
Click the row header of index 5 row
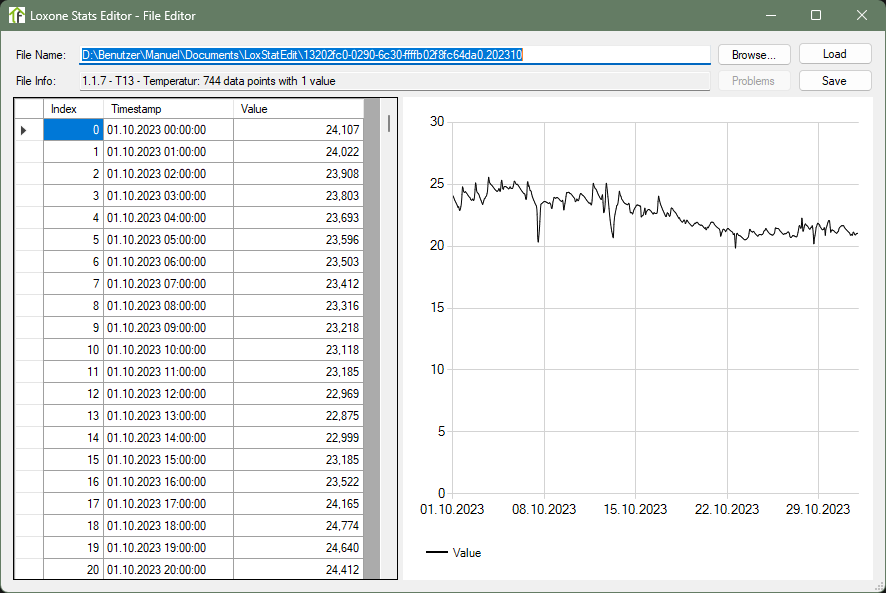click(29, 240)
